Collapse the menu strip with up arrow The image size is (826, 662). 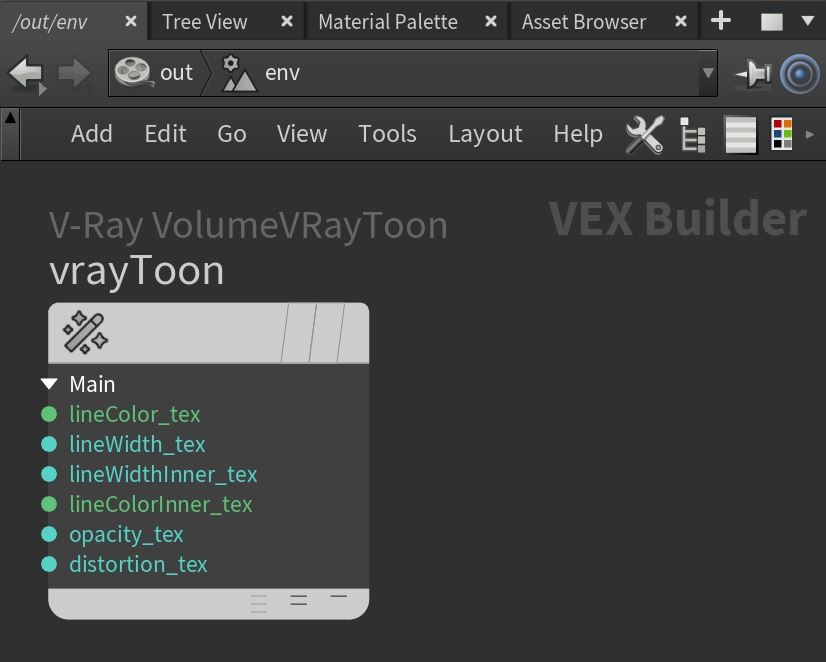pos(10,118)
